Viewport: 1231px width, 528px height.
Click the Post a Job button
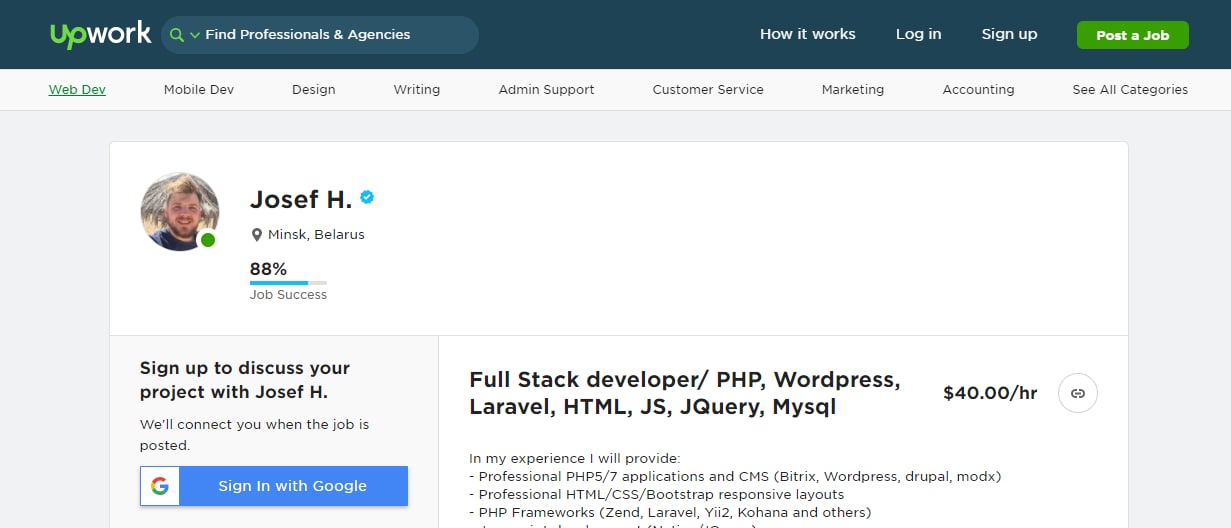click(x=1132, y=35)
